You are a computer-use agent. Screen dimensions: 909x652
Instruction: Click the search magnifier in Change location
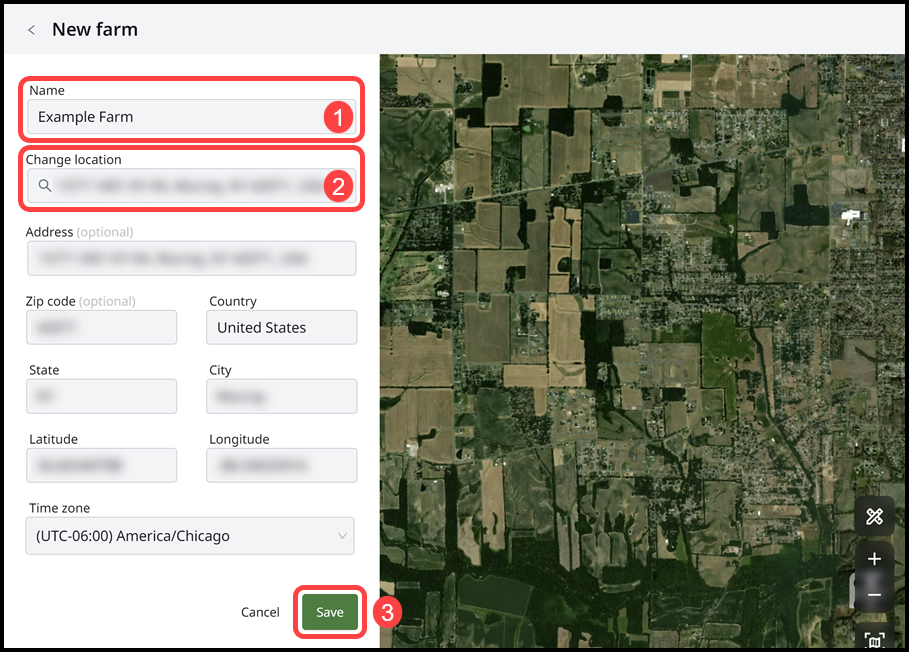tap(44, 185)
